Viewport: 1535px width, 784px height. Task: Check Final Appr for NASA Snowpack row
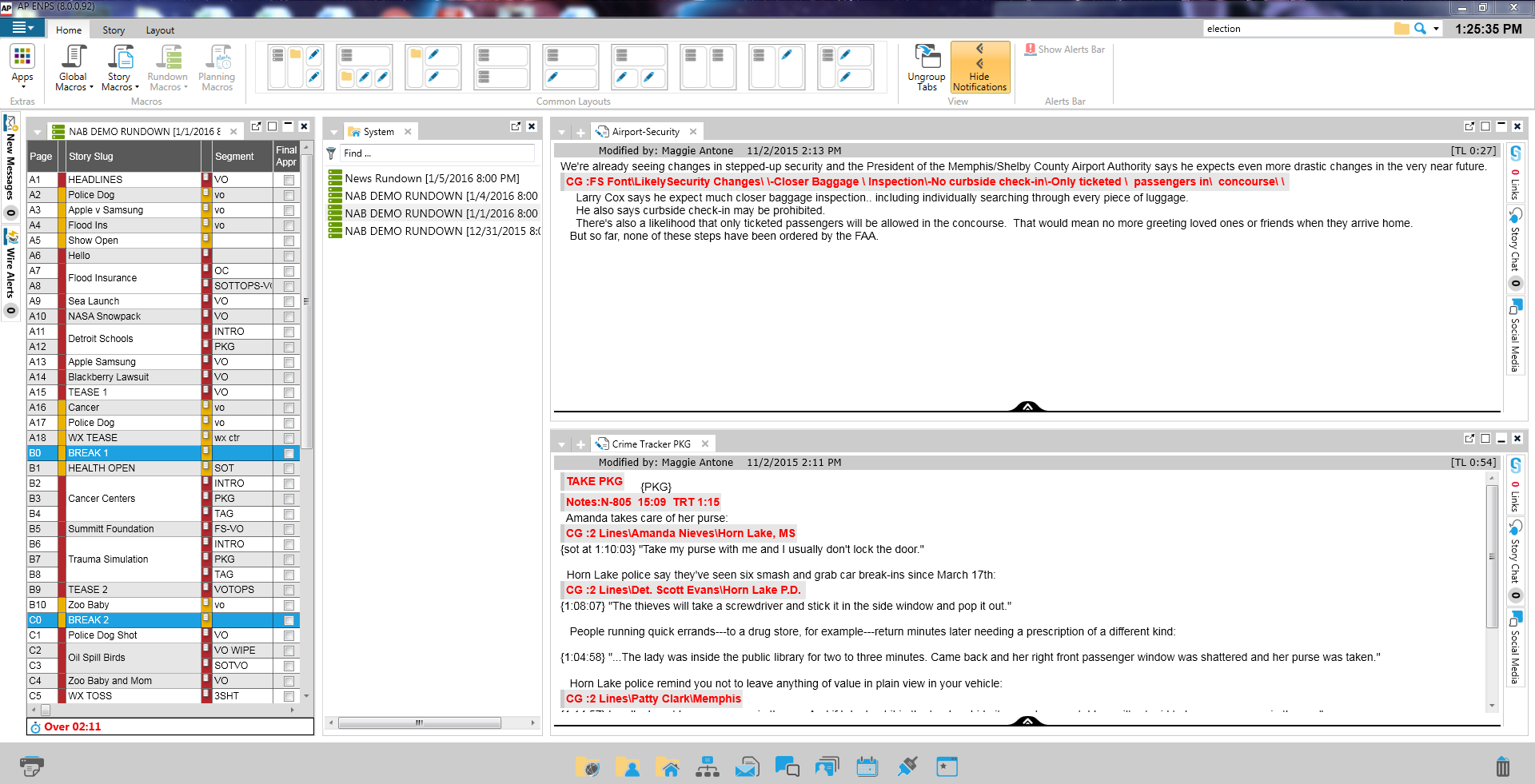(289, 316)
